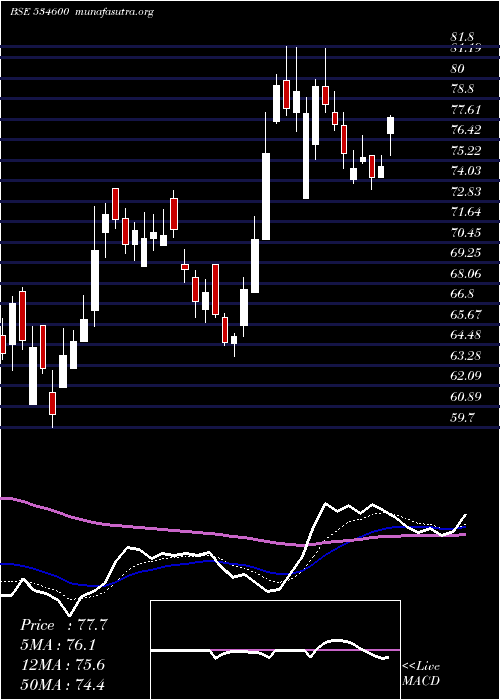Click the '5MA : 76.1' readout
500x700 pixels.
(58, 644)
